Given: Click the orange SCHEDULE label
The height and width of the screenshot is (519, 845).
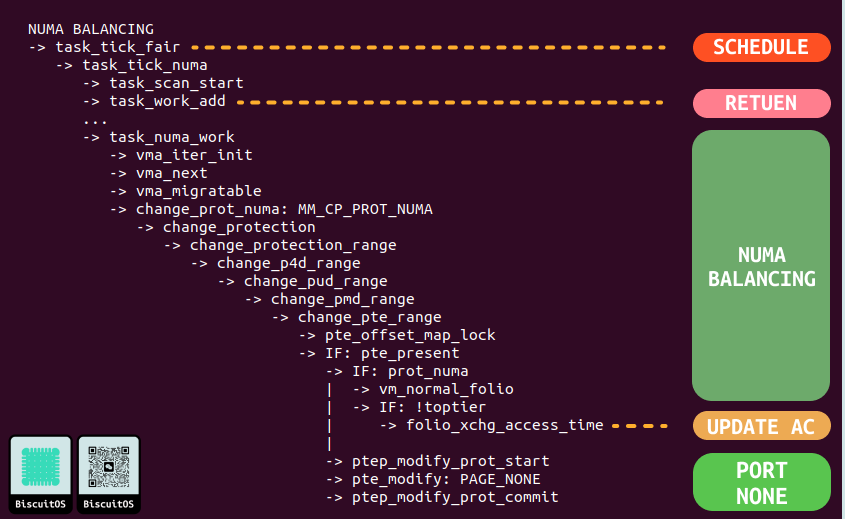Looking at the screenshot, I should pos(761,47).
